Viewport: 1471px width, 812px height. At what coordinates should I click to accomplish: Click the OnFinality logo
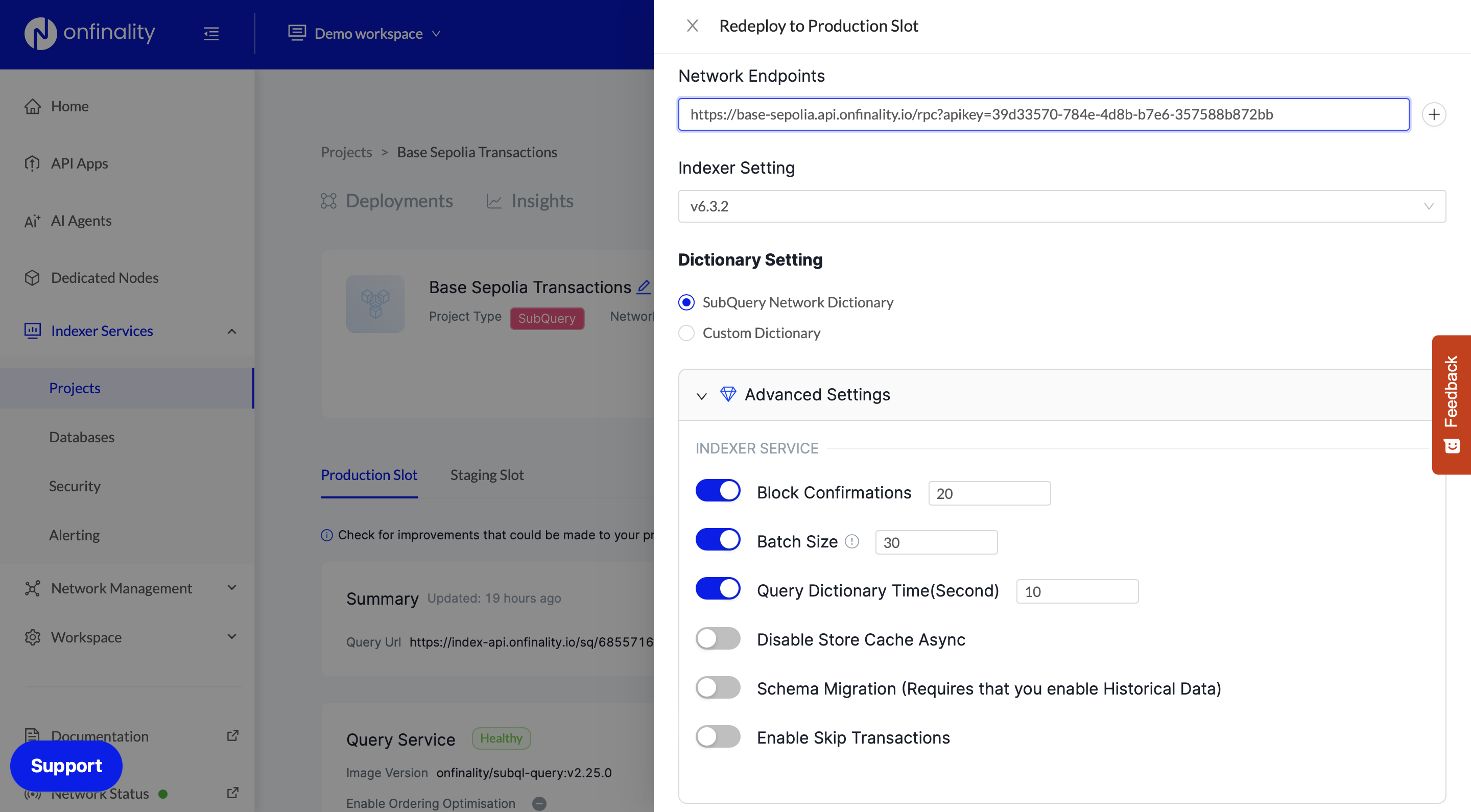tap(89, 33)
